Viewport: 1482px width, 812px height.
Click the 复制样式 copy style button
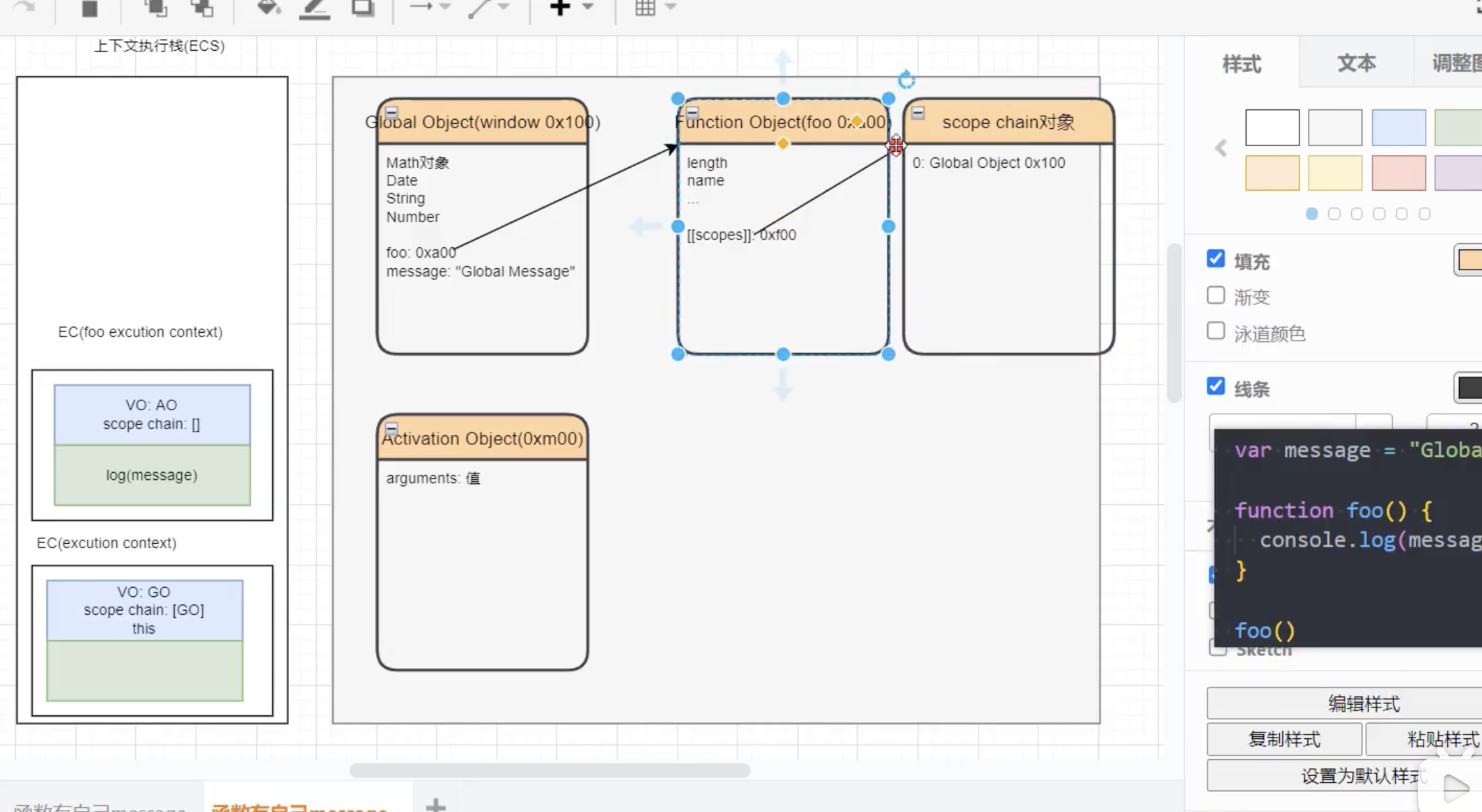coord(1284,740)
